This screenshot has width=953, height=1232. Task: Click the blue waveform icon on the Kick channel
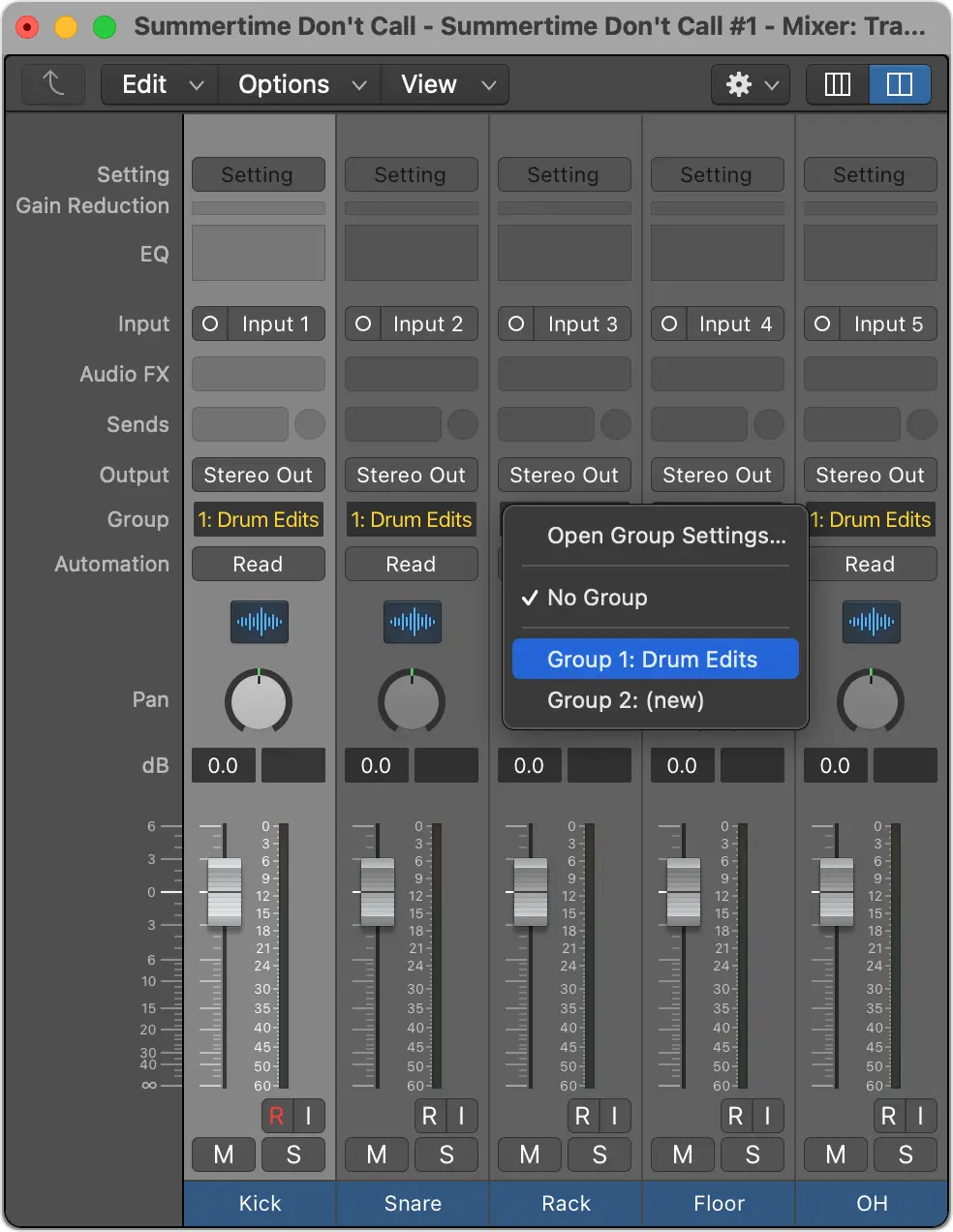[x=258, y=622]
